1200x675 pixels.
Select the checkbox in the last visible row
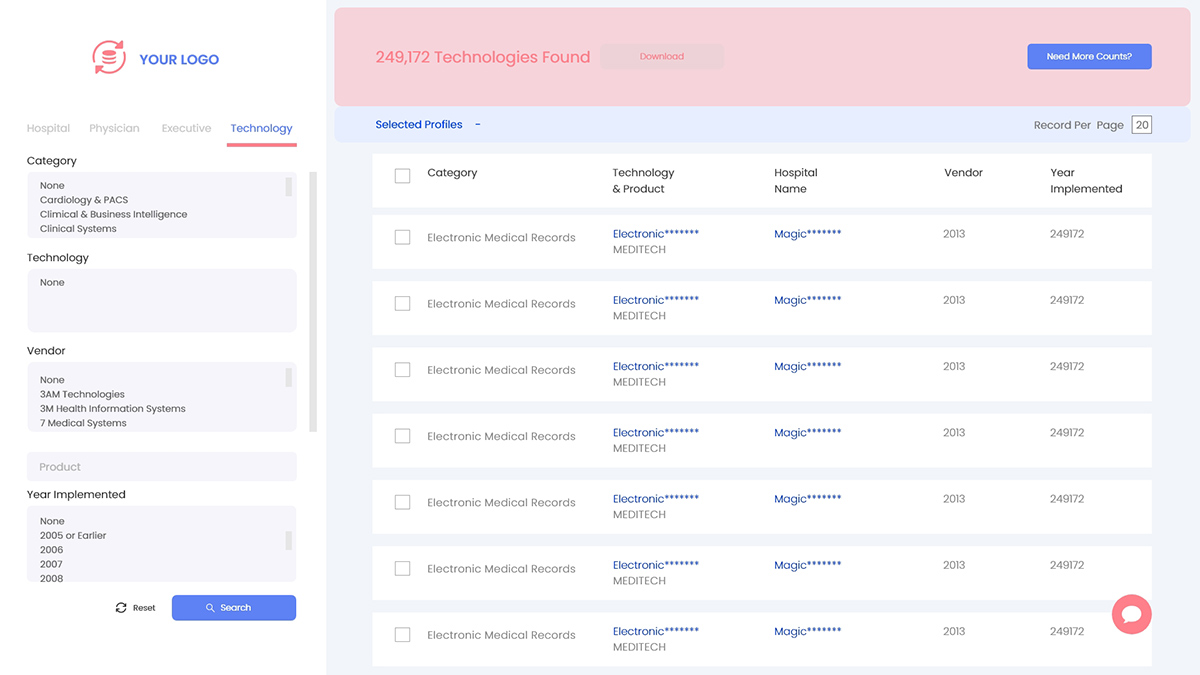coord(402,635)
